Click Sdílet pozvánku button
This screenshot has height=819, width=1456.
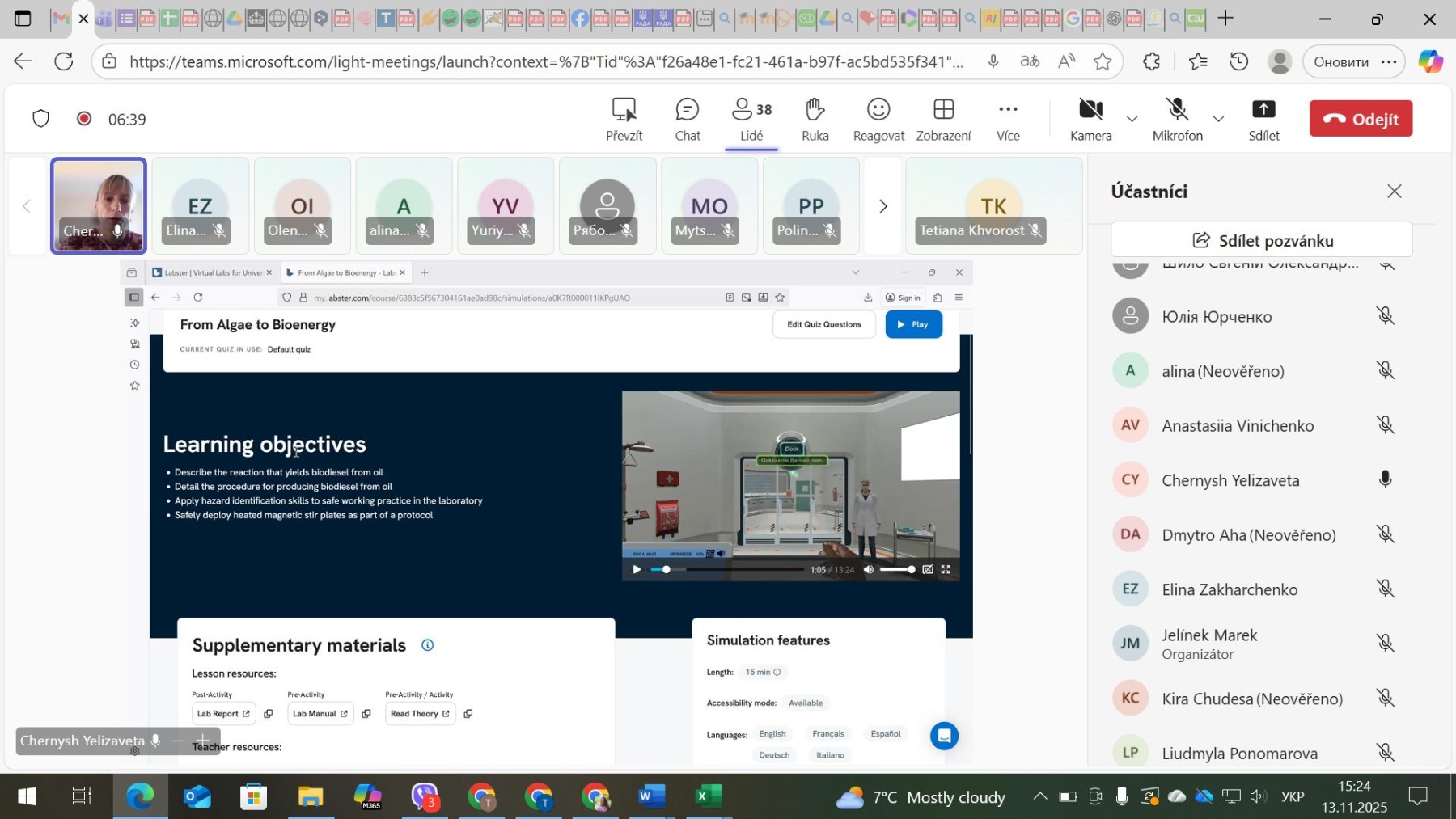[1261, 240]
